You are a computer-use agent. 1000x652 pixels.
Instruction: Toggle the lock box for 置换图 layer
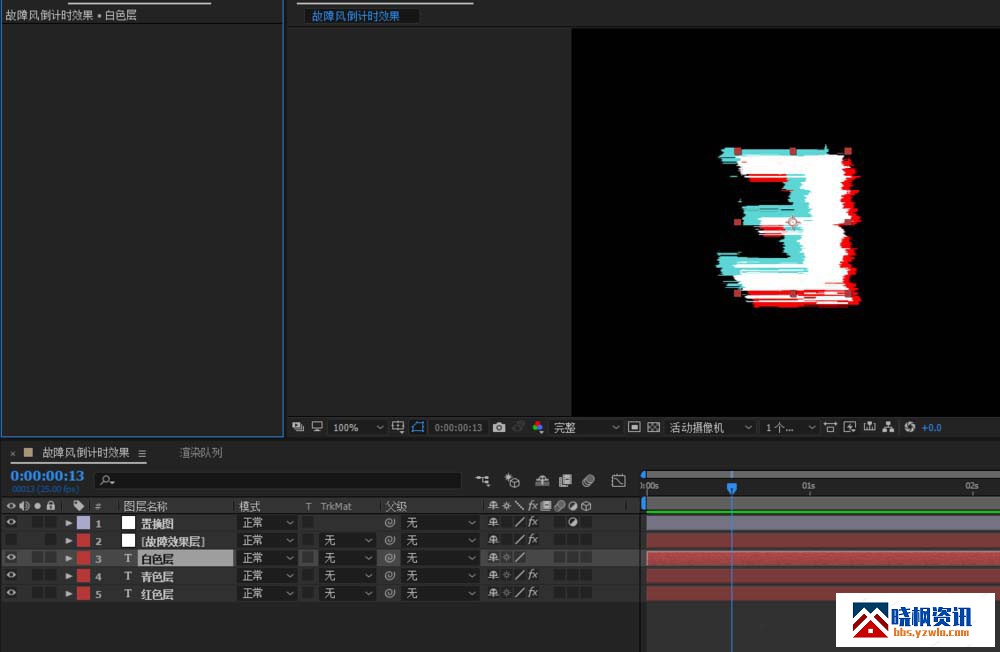point(50,522)
